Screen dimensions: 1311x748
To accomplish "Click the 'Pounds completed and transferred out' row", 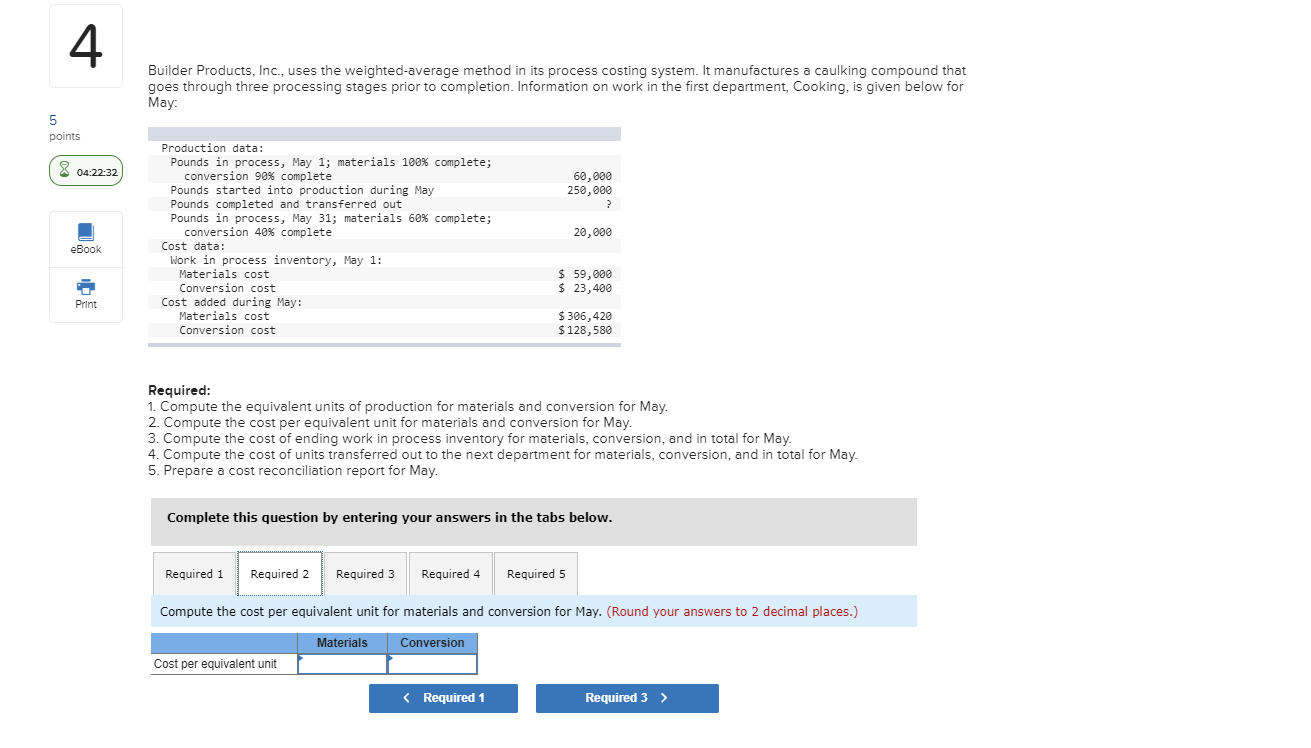I will tap(384, 204).
